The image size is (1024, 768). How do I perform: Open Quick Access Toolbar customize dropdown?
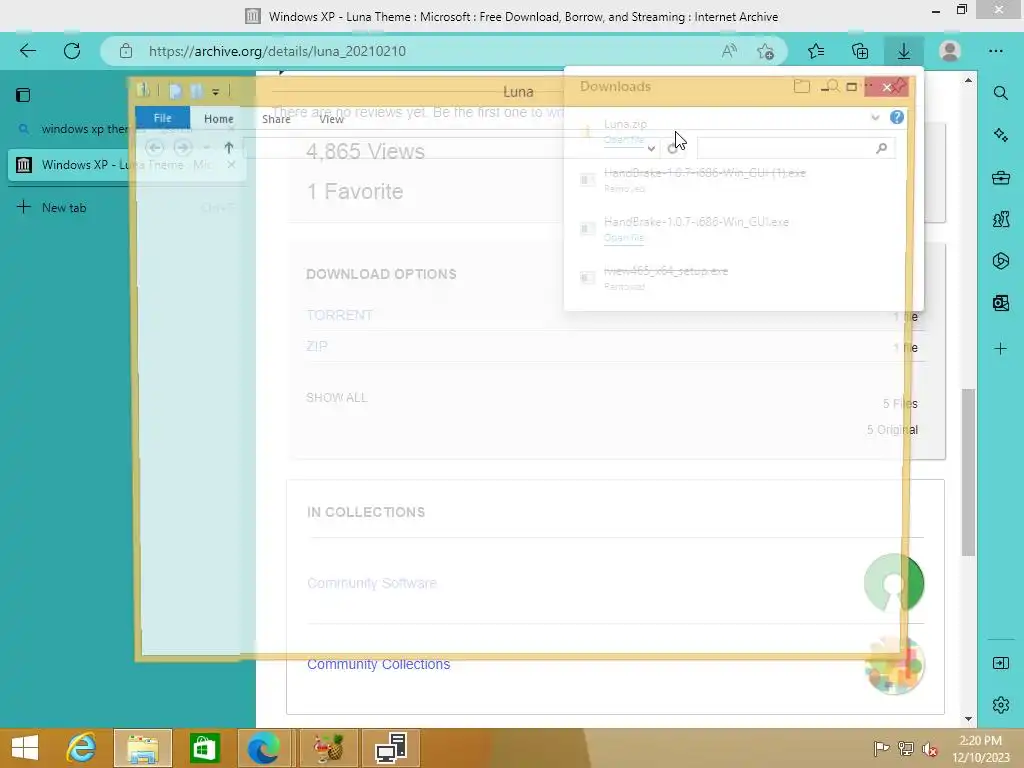216,91
